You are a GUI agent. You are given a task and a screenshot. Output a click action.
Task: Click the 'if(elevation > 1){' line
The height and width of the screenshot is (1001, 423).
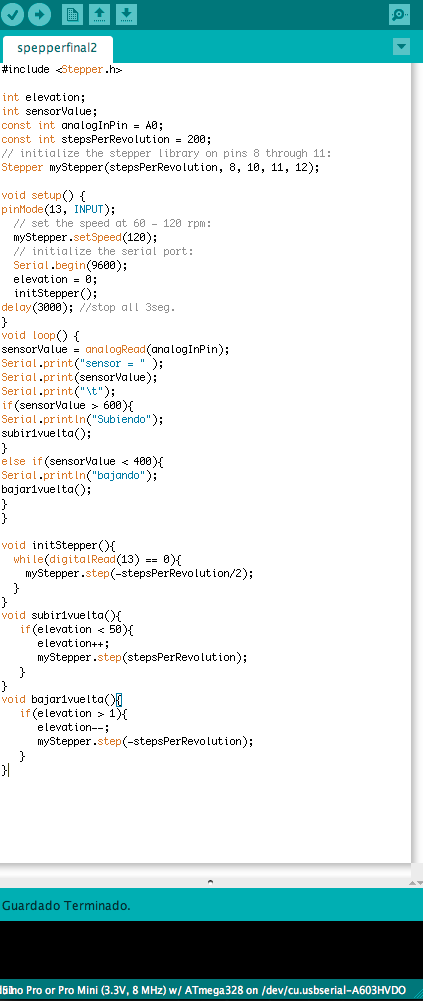coord(73,714)
